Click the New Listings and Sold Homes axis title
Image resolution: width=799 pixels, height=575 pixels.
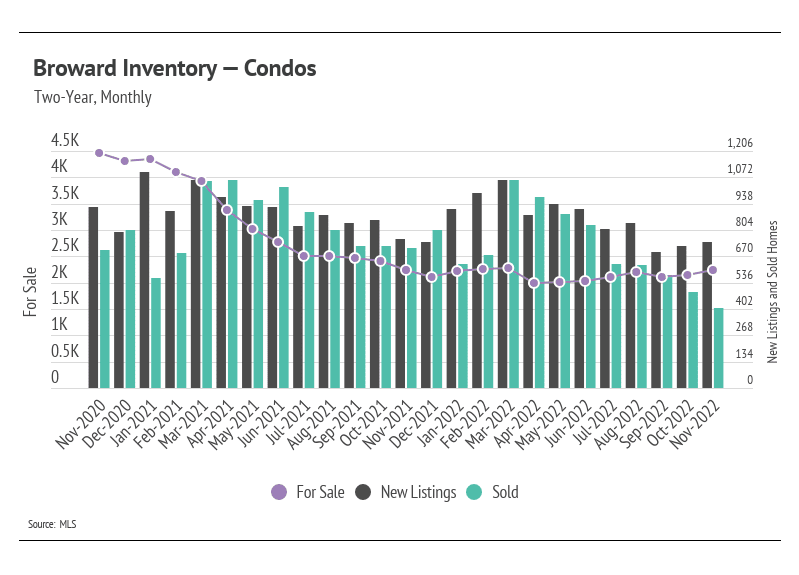773,292
